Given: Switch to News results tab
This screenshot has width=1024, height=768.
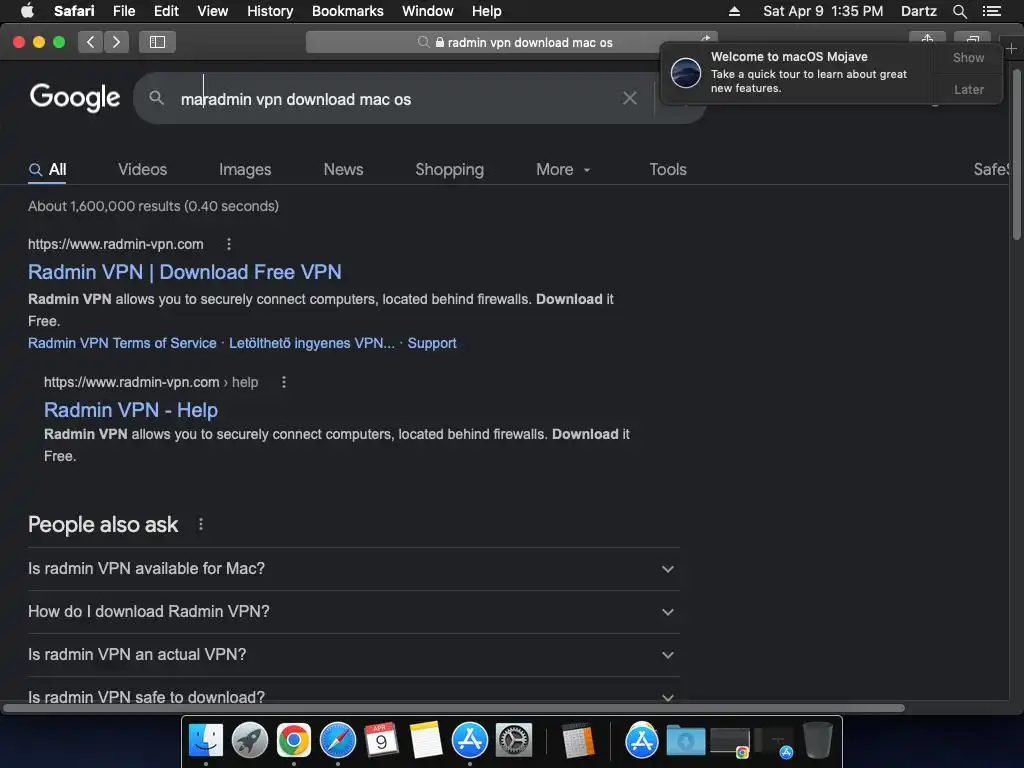Looking at the screenshot, I should (344, 170).
